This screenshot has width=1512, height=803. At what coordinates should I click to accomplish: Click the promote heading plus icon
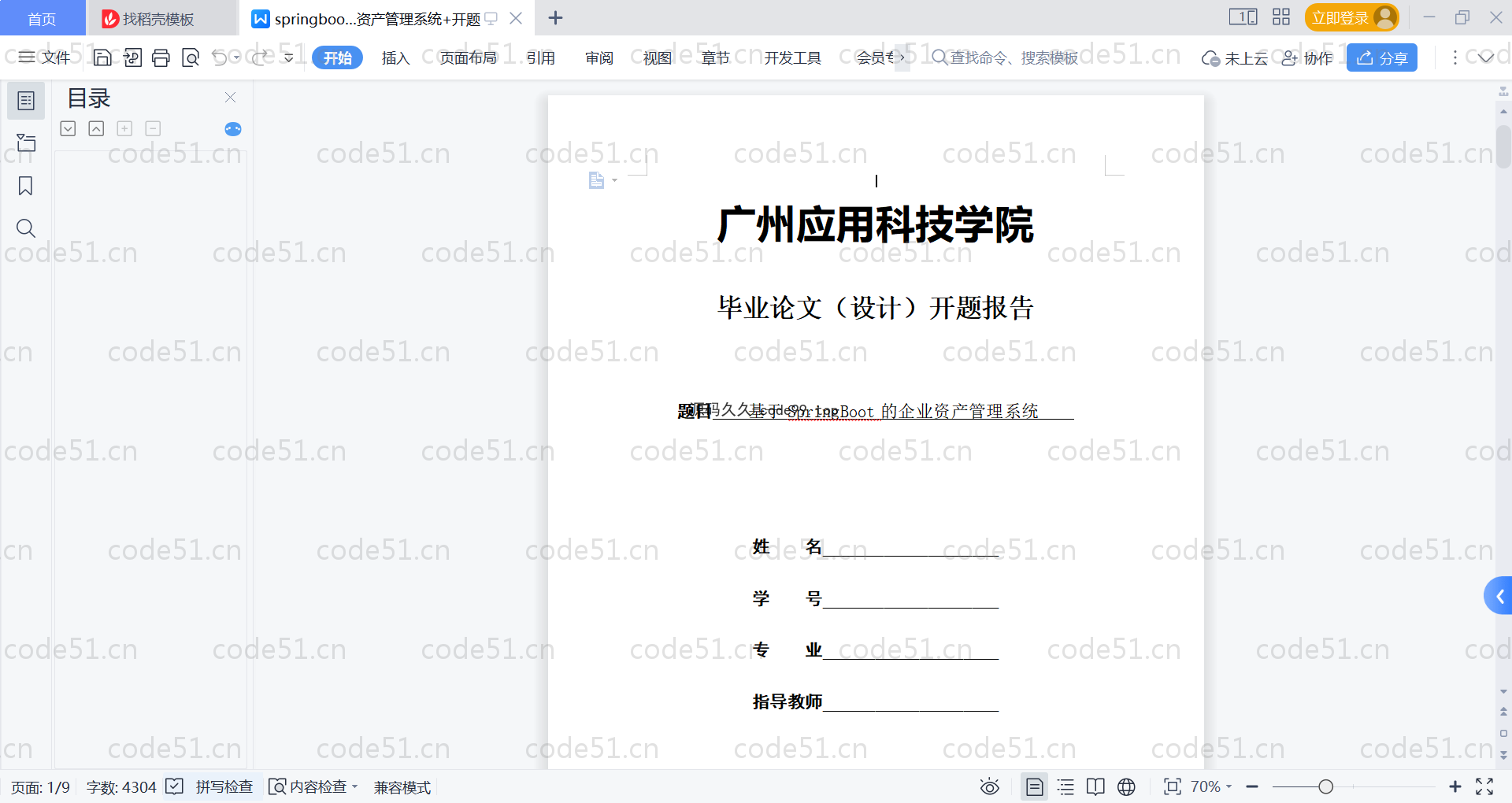click(124, 128)
